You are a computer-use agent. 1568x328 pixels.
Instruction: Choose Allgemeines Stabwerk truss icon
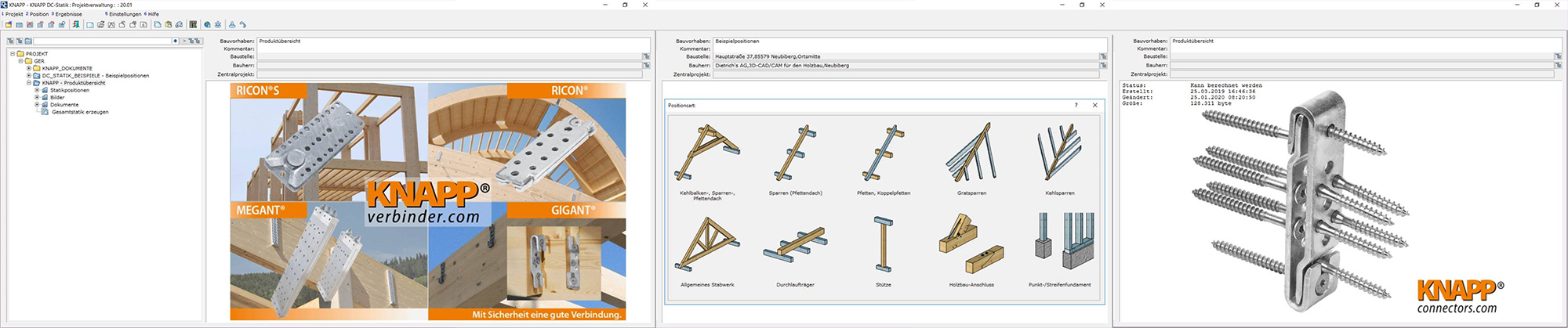point(707,245)
